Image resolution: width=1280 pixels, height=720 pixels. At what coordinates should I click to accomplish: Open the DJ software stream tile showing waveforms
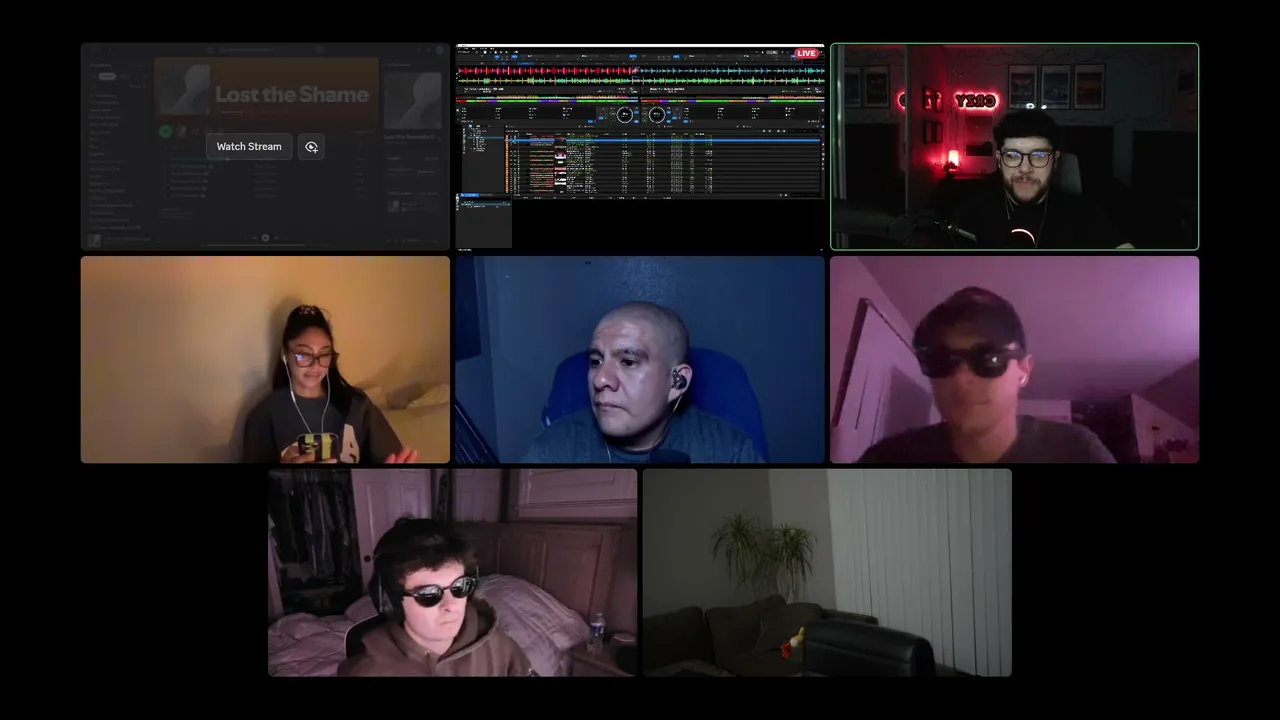pyautogui.click(x=640, y=146)
